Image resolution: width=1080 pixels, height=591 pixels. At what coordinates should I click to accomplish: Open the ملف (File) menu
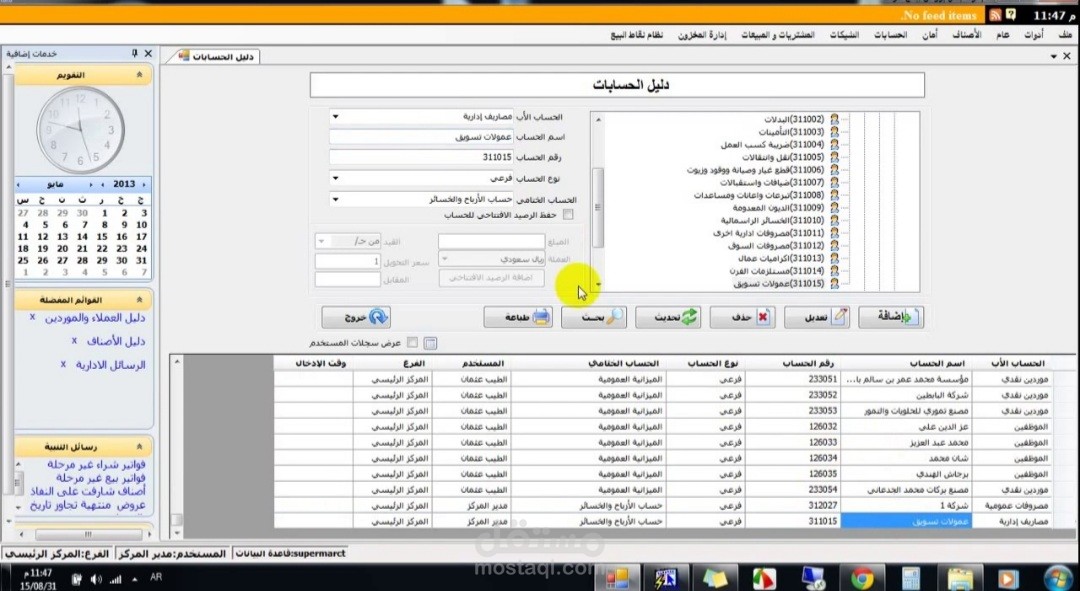[1066, 34]
